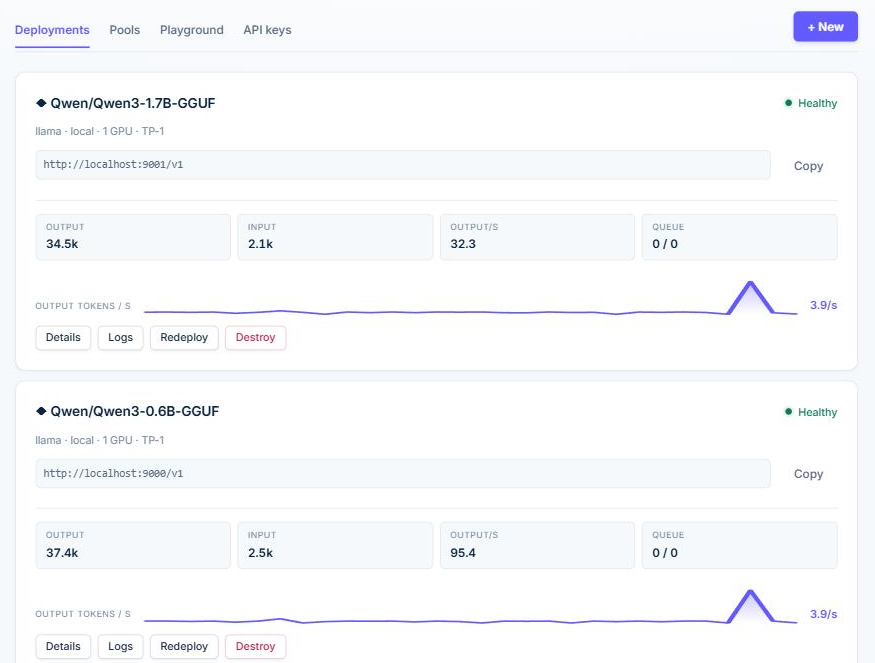Click the 3.9/s rate on Qwen3-1.7B card

(x=823, y=305)
